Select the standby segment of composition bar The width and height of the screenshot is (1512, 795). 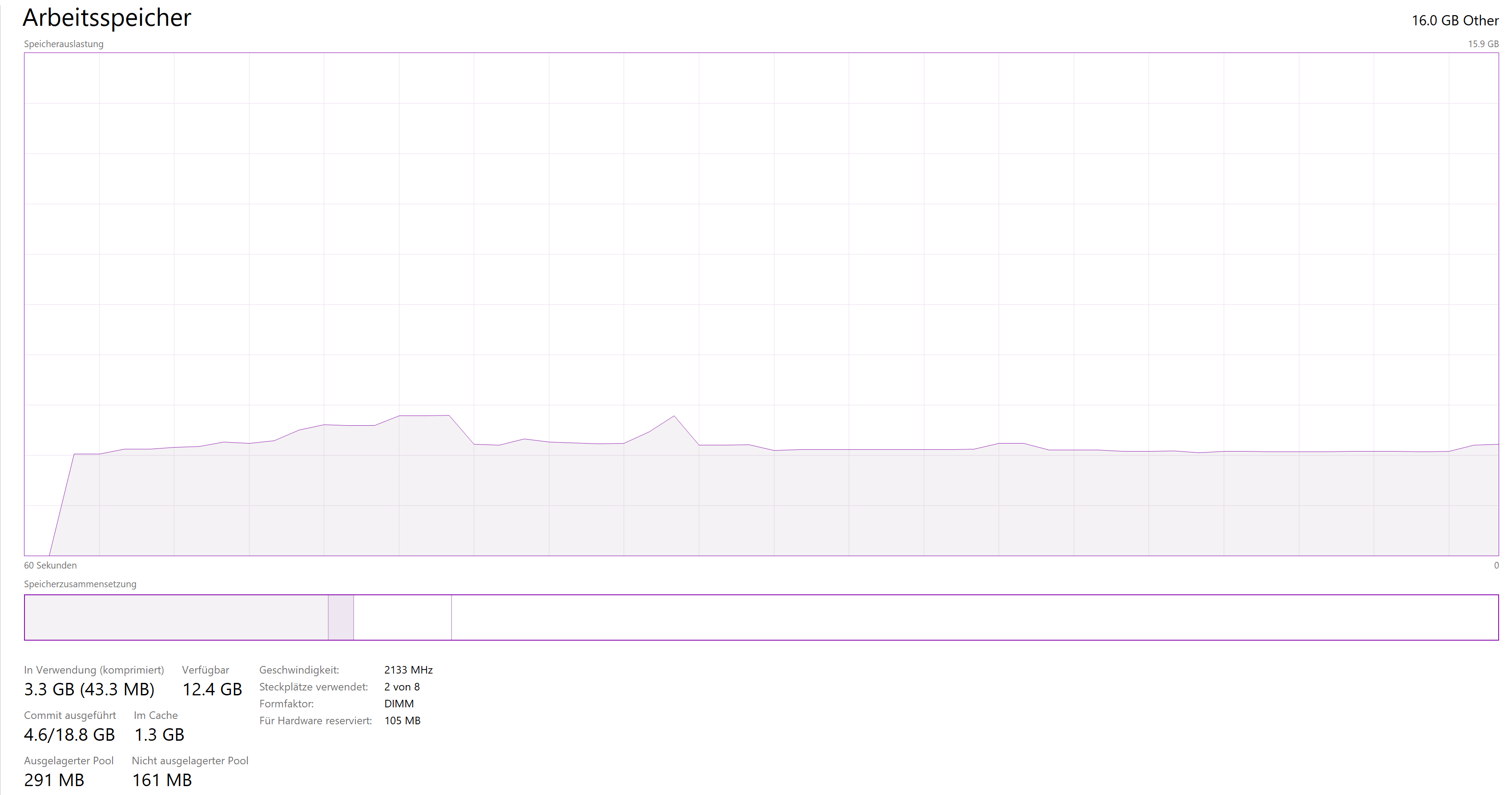(x=402, y=617)
